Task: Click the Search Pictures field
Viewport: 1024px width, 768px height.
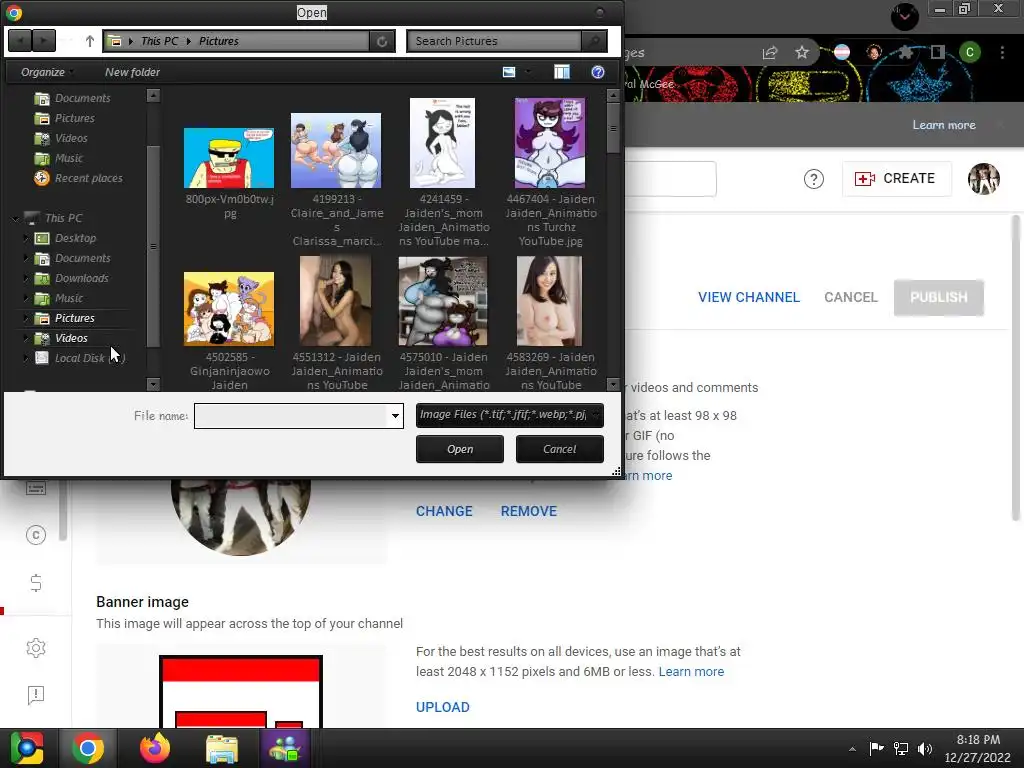Action: coord(494,41)
